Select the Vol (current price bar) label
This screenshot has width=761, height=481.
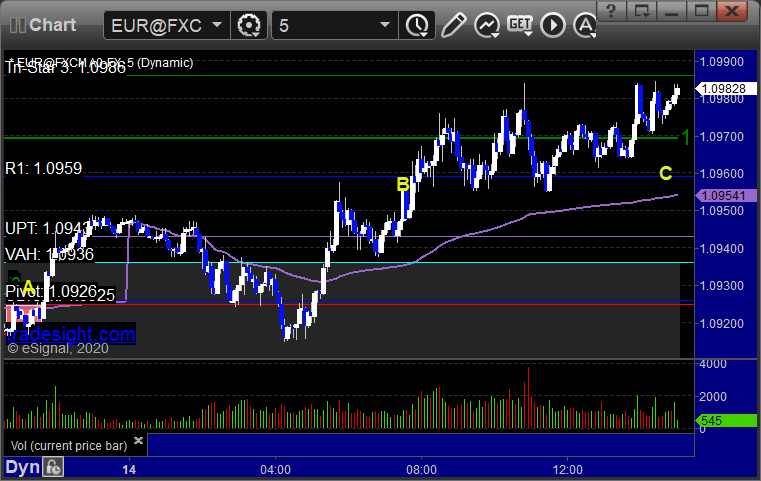point(69,446)
